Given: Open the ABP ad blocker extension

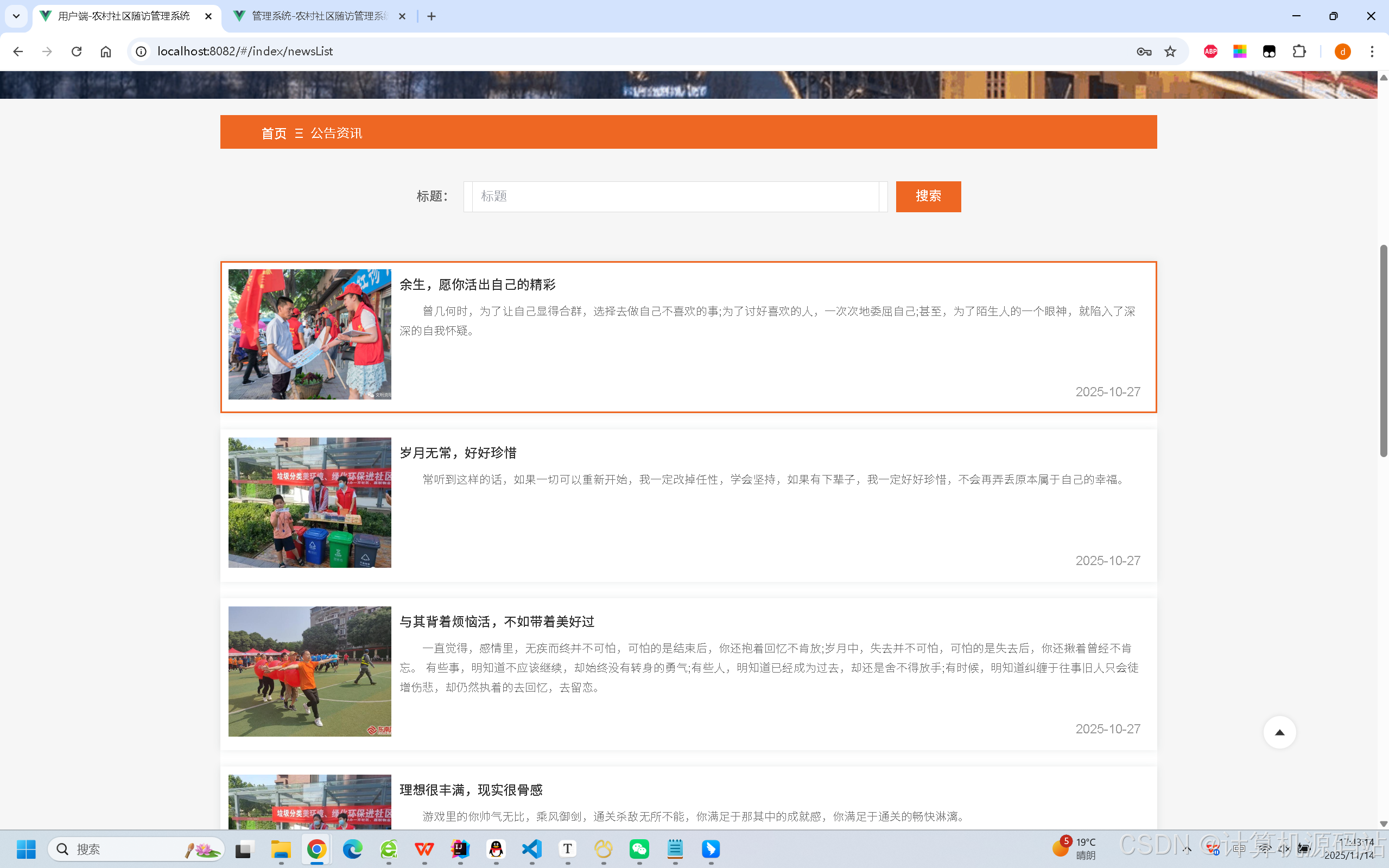Looking at the screenshot, I should coord(1210,52).
